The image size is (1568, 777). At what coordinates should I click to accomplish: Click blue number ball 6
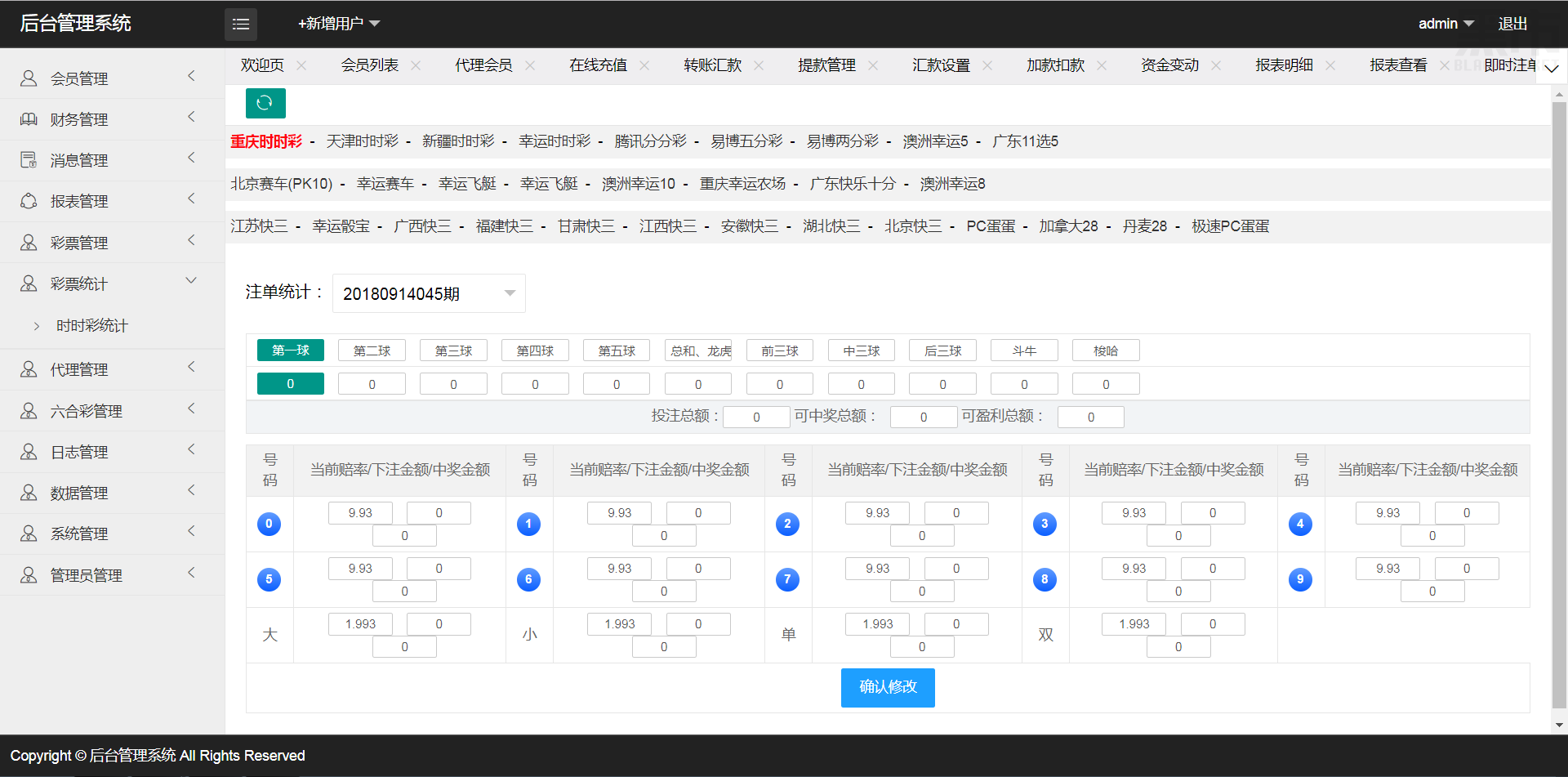528,579
